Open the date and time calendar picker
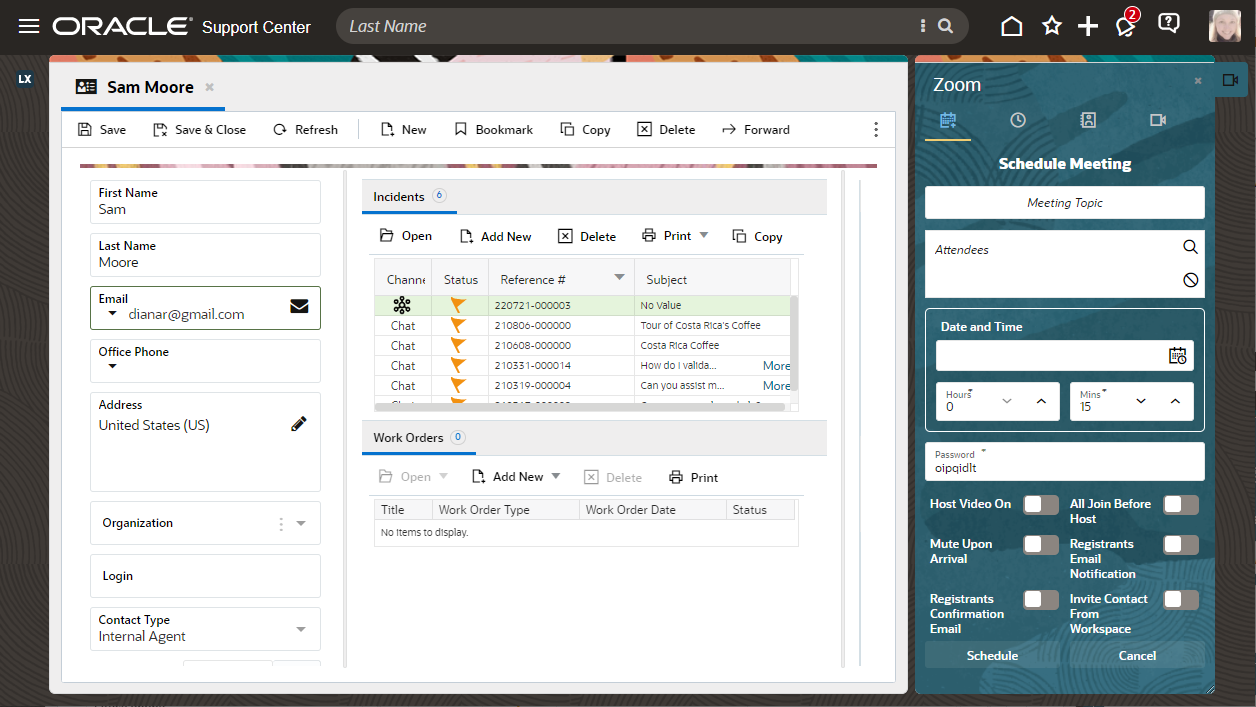The image size is (1256, 707). [1178, 355]
